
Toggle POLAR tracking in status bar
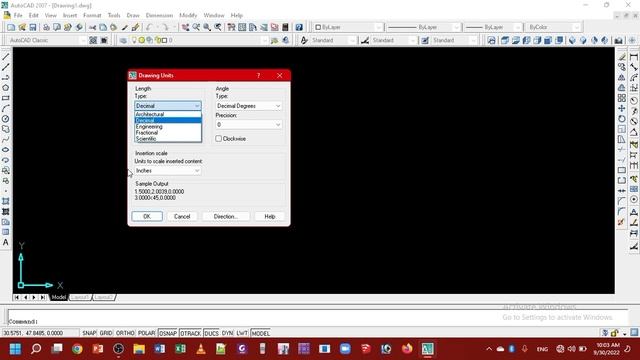[x=146, y=333]
